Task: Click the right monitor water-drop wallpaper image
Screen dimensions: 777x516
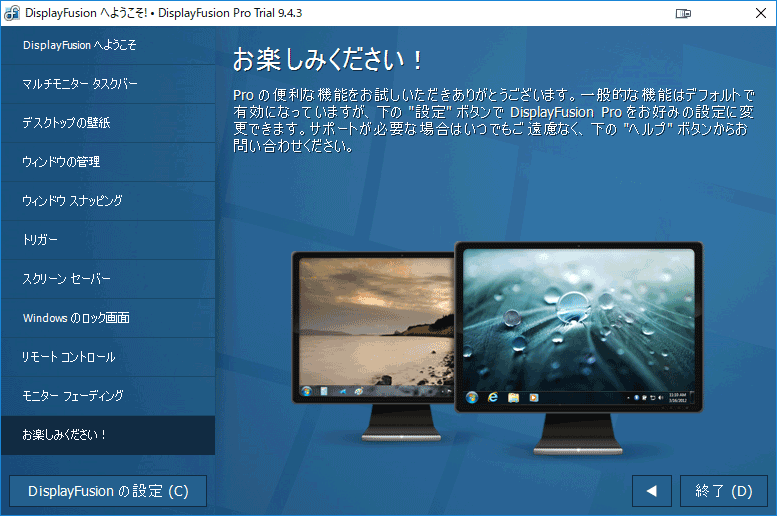Action: point(578,326)
